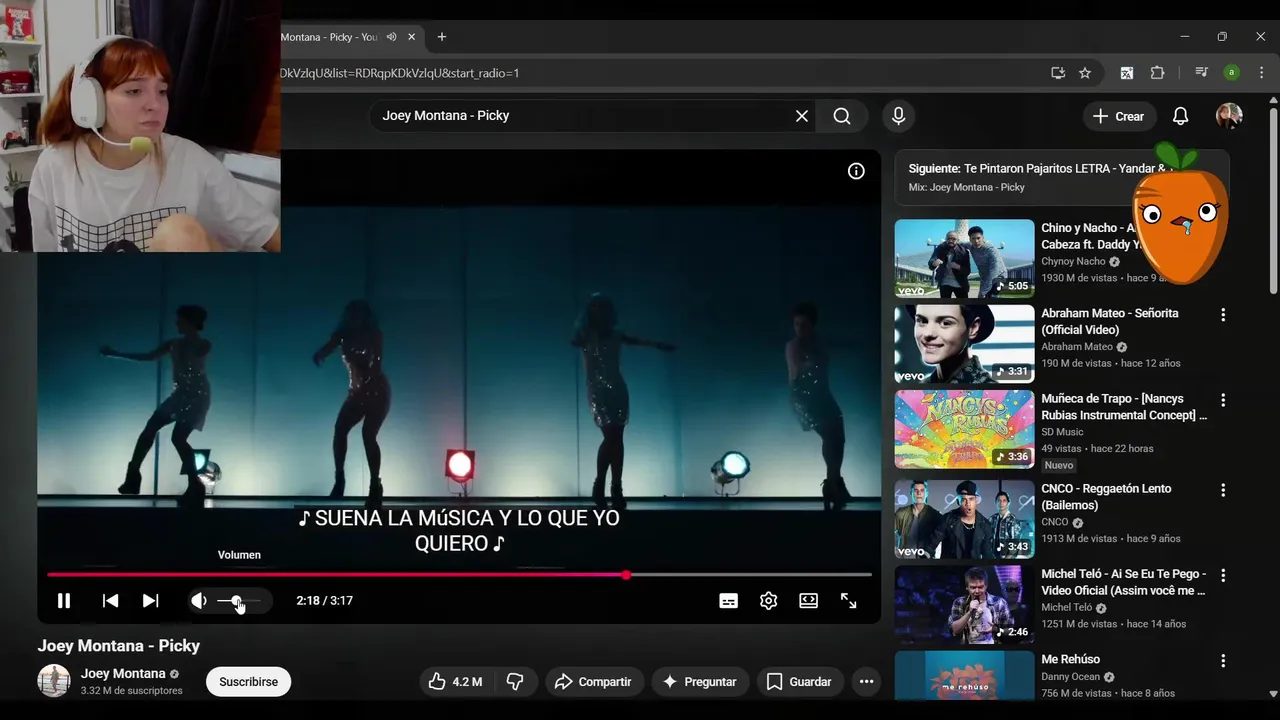Open Chrome profile green avatar
This screenshot has height=720, width=1280.
click(x=1232, y=73)
